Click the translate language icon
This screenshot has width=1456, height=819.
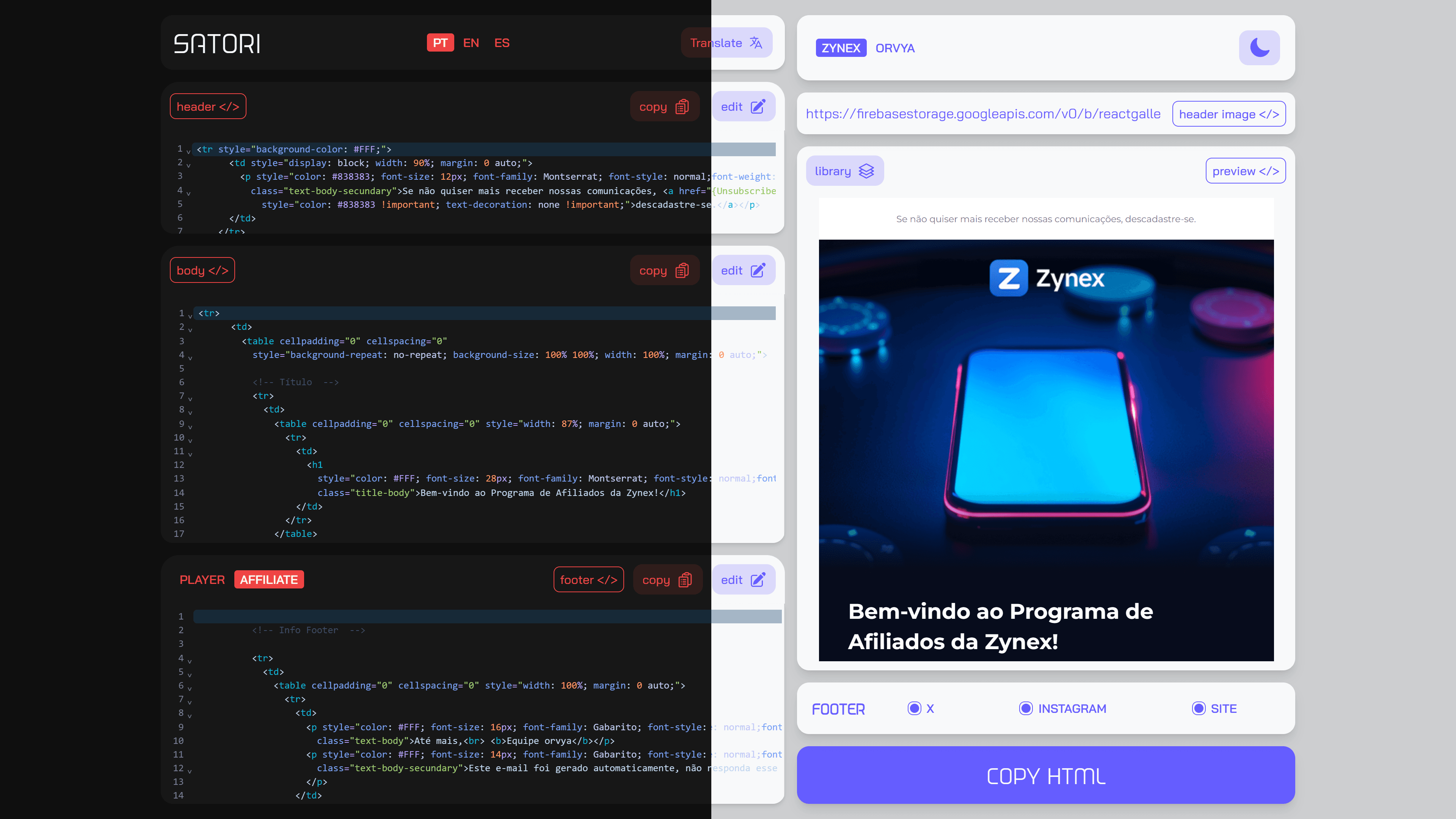click(x=756, y=43)
